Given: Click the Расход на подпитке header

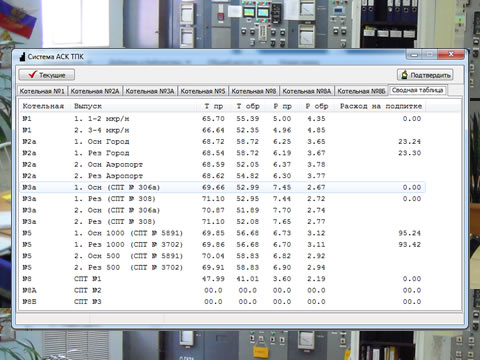Looking at the screenshot, I should click(x=381, y=106).
